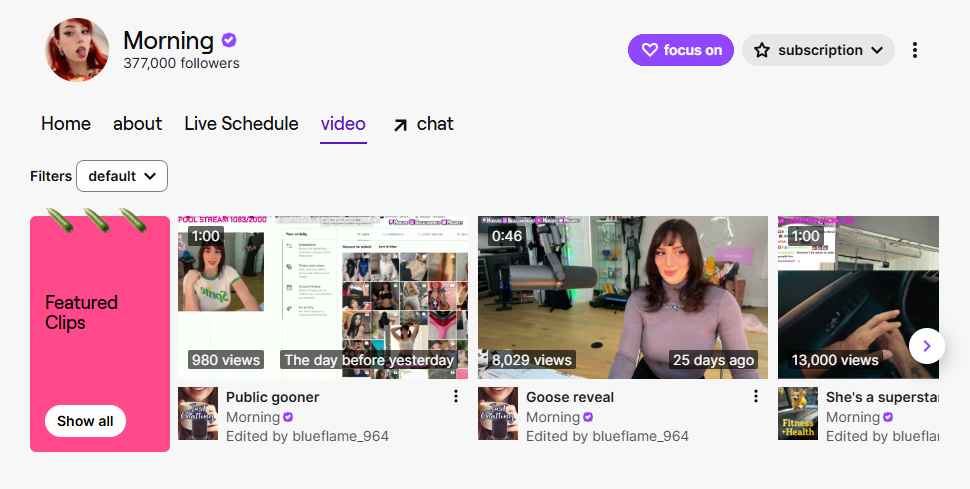970x489 pixels.
Task: Click Morning channel name under Public gooner
Action: click(x=253, y=417)
